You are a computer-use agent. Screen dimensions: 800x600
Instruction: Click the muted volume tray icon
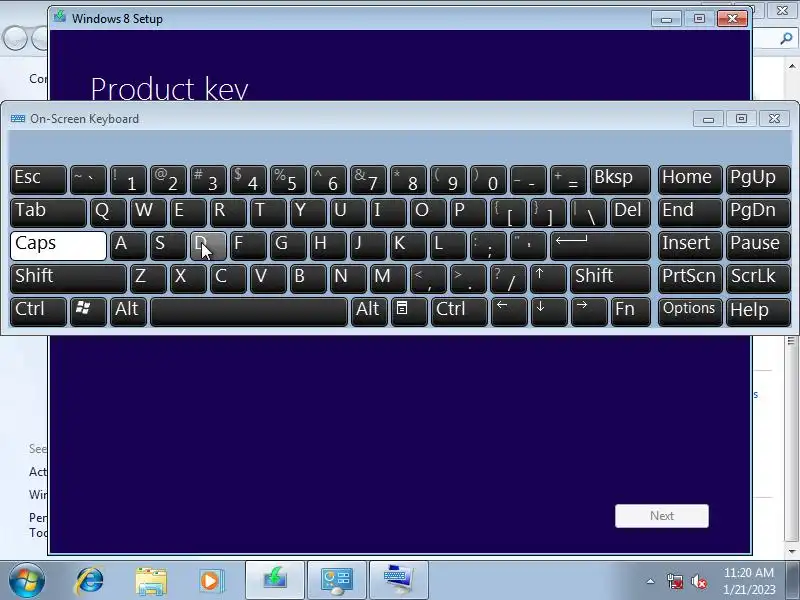698,581
